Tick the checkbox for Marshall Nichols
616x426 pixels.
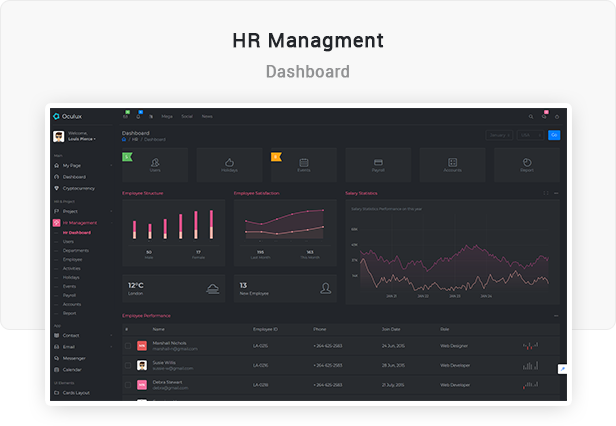[x=127, y=346]
